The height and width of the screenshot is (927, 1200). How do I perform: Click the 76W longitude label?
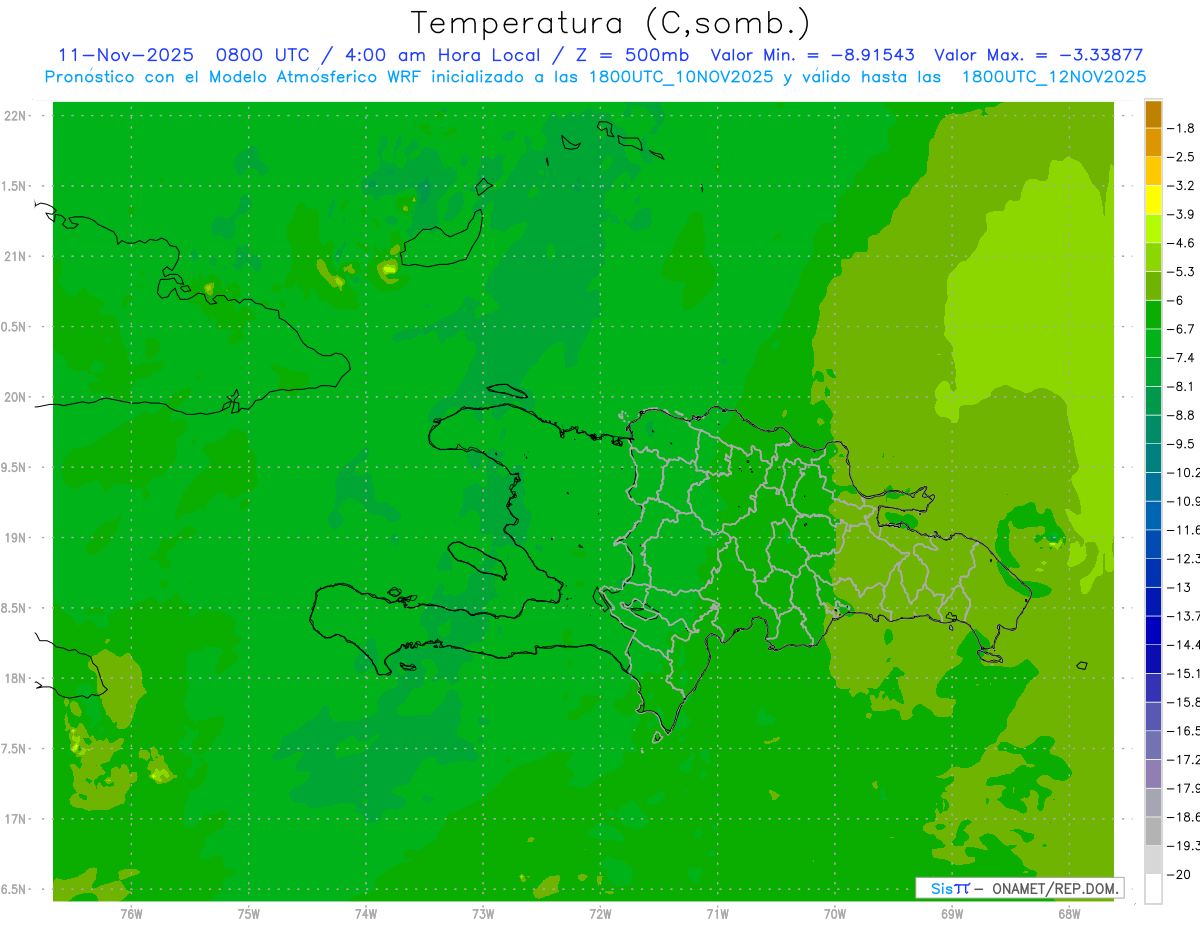click(131, 914)
